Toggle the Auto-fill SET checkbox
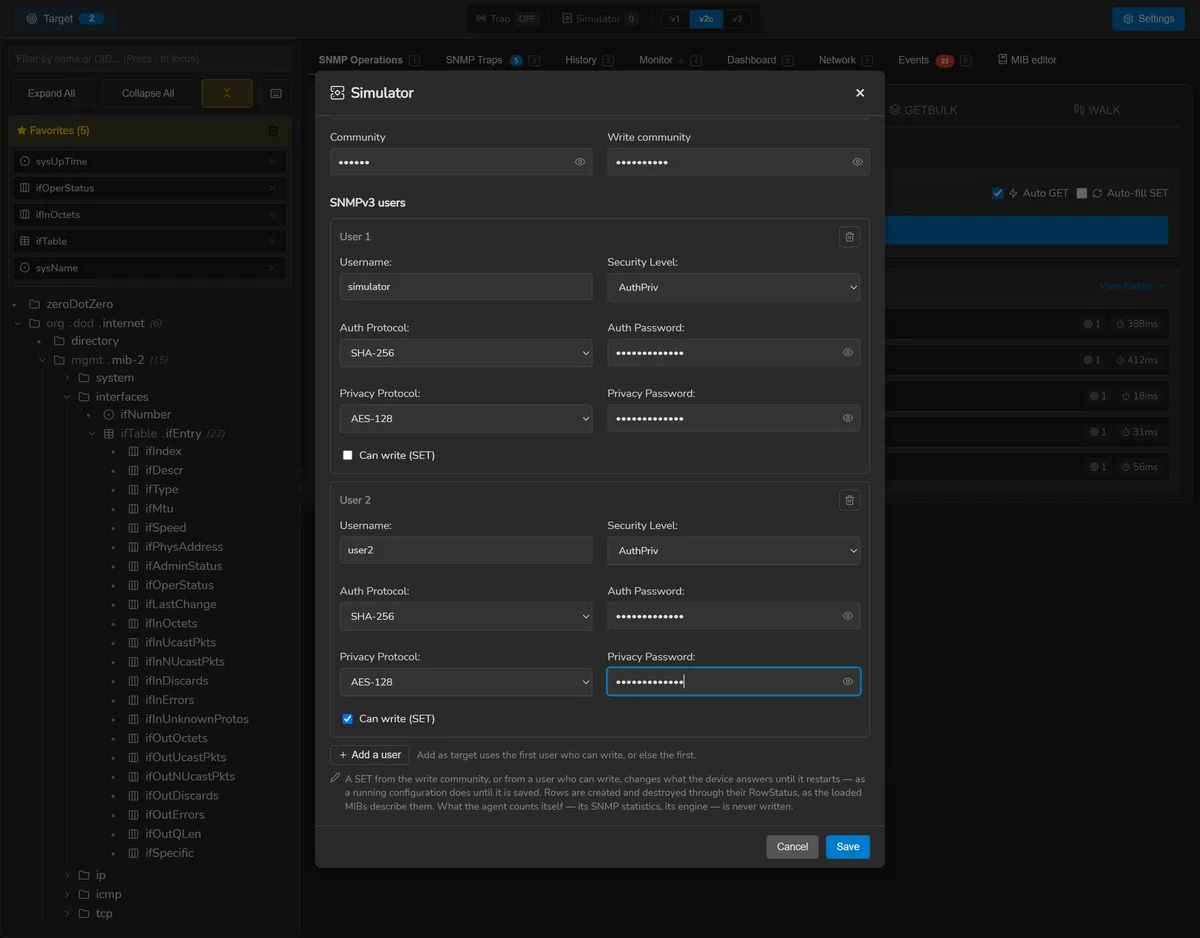The image size is (1200, 938). (1081, 193)
